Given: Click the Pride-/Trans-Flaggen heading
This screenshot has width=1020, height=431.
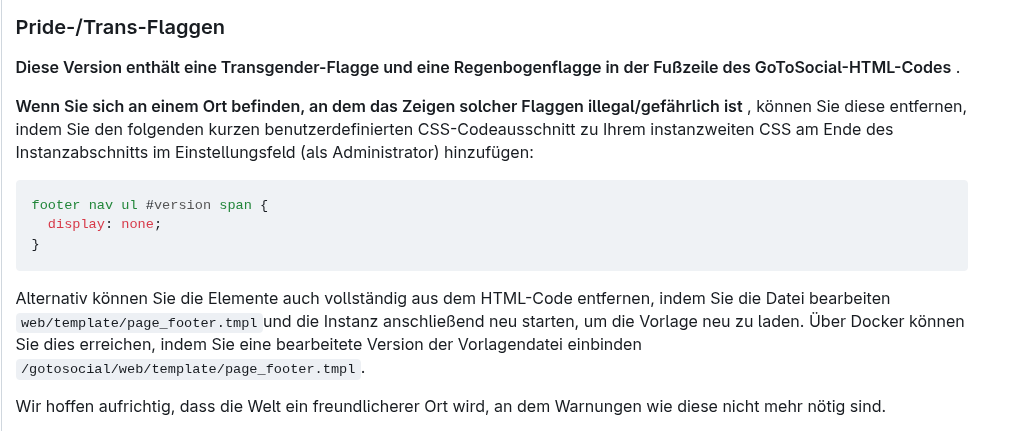Looking at the screenshot, I should point(120,27).
